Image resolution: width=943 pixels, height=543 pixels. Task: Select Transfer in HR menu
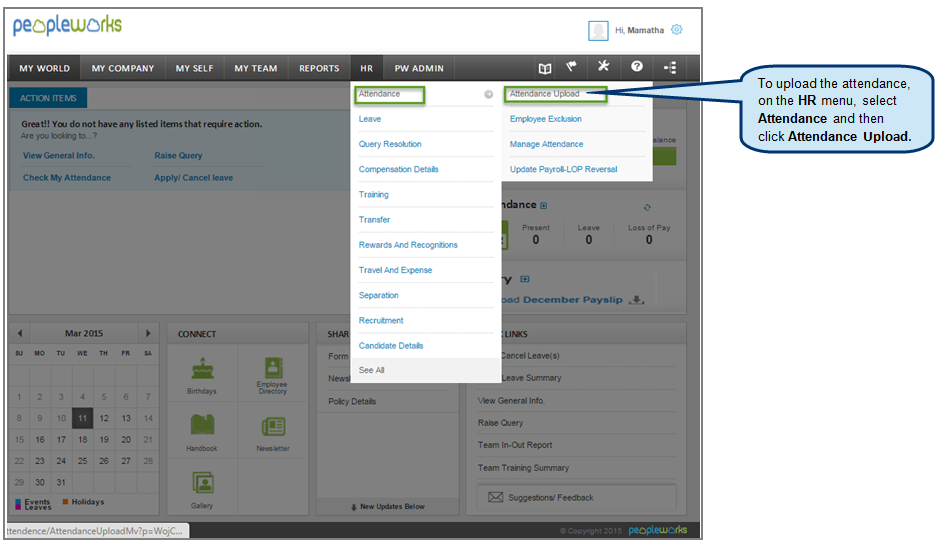[x=374, y=220]
